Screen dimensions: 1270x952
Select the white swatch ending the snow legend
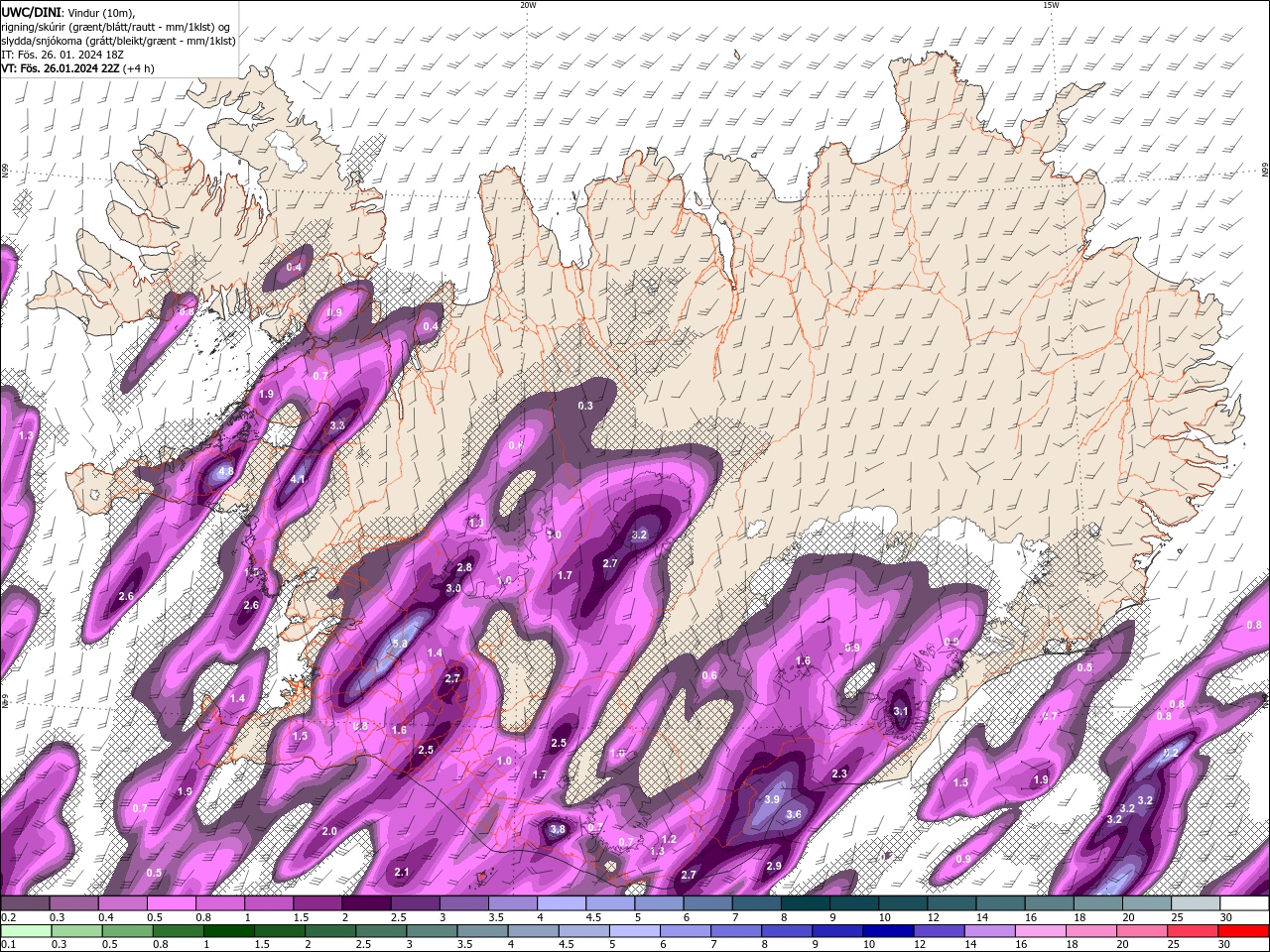click(x=1244, y=903)
